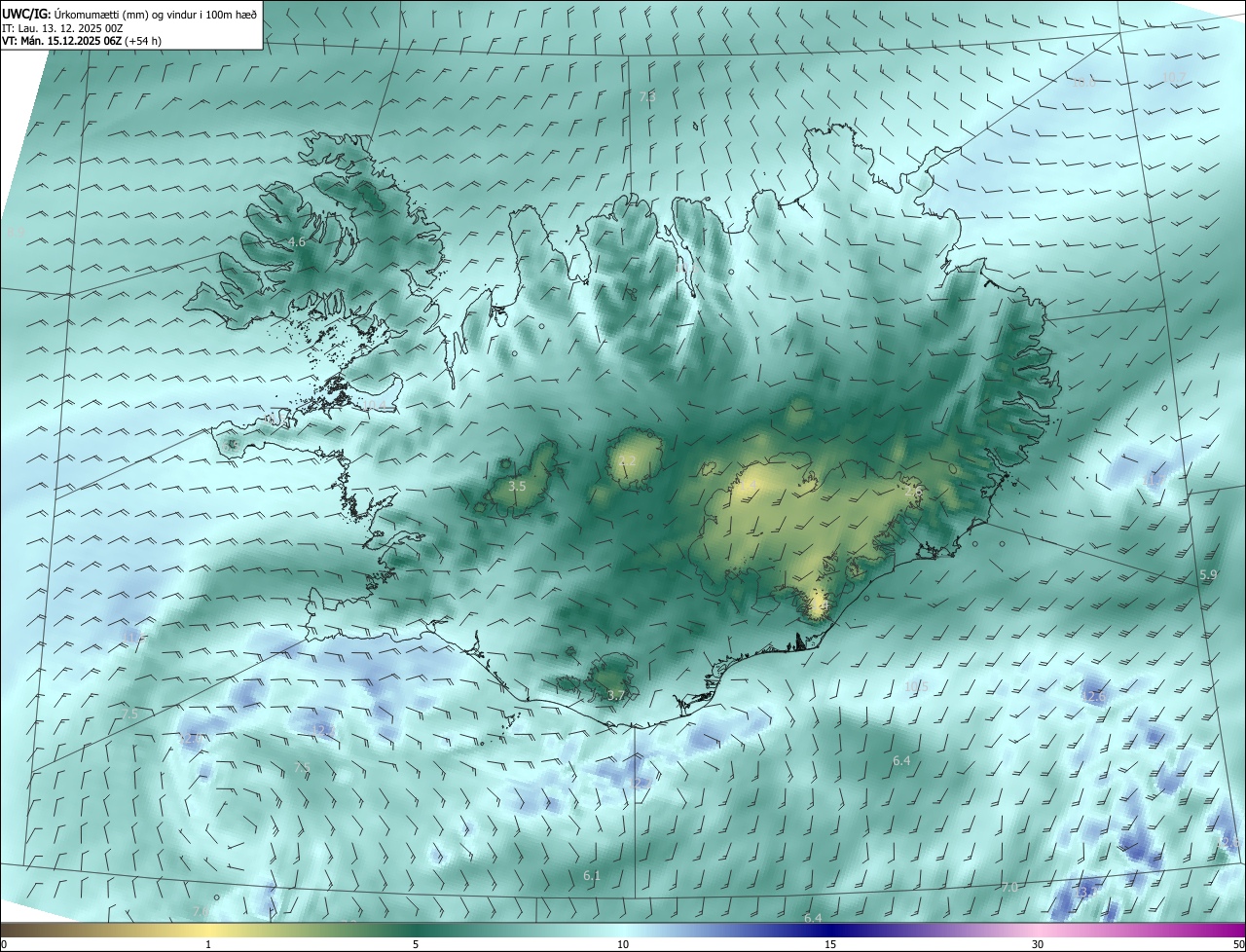Click the 7.3 value north of Iceland
The width and height of the screenshot is (1246, 952).
click(647, 97)
